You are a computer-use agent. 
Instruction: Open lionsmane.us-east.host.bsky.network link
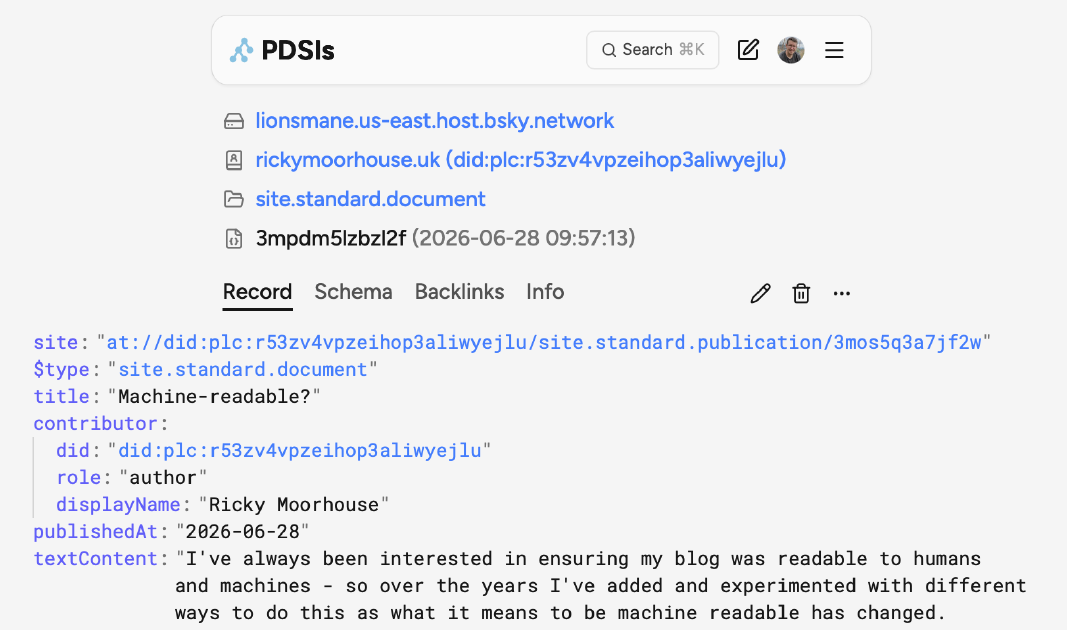(435, 121)
